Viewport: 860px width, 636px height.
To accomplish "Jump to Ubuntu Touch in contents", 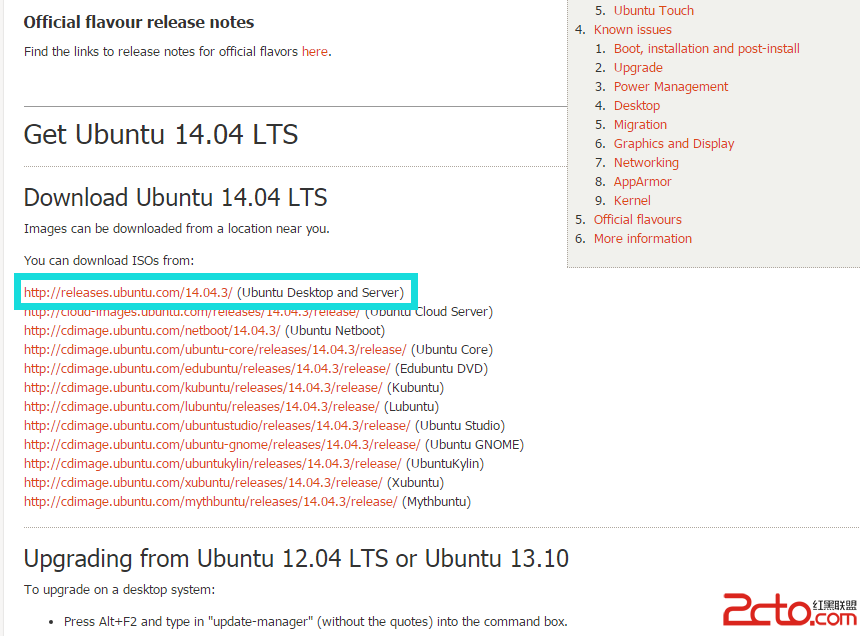I will [x=654, y=10].
